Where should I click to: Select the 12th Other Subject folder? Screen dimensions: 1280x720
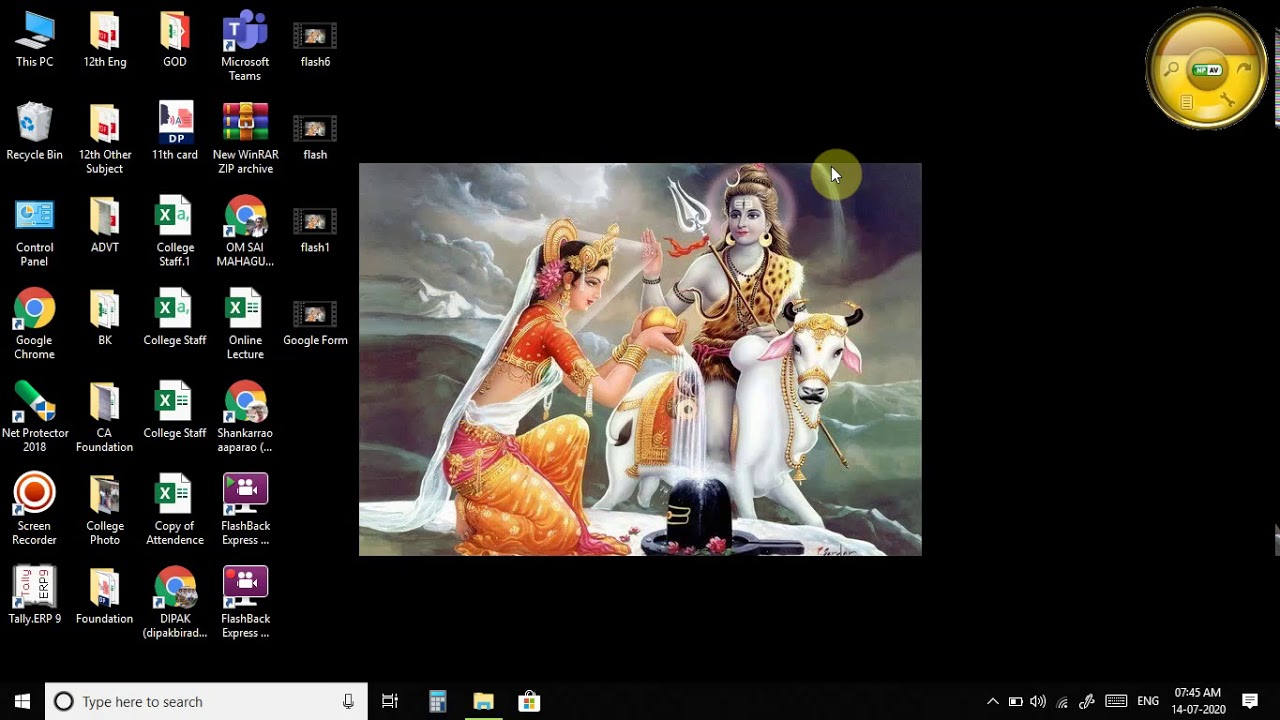pos(104,140)
